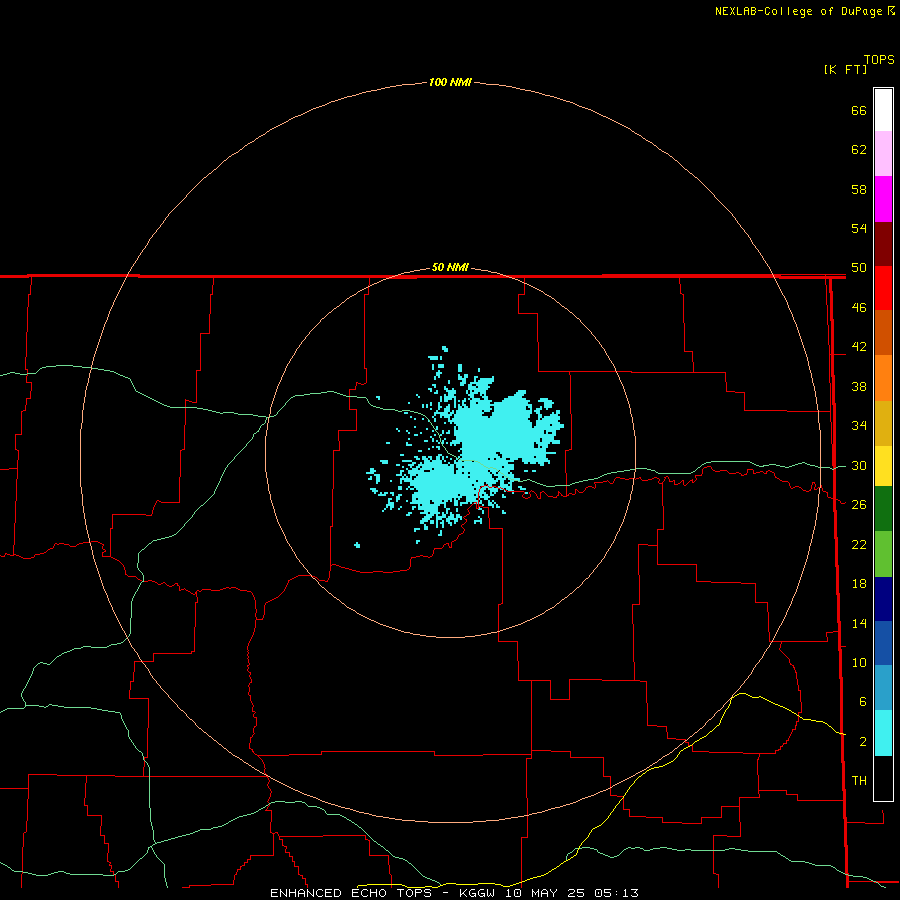This screenshot has height=900, width=900.
Task: Select the 50 tick label on the legend
Action: click(859, 268)
